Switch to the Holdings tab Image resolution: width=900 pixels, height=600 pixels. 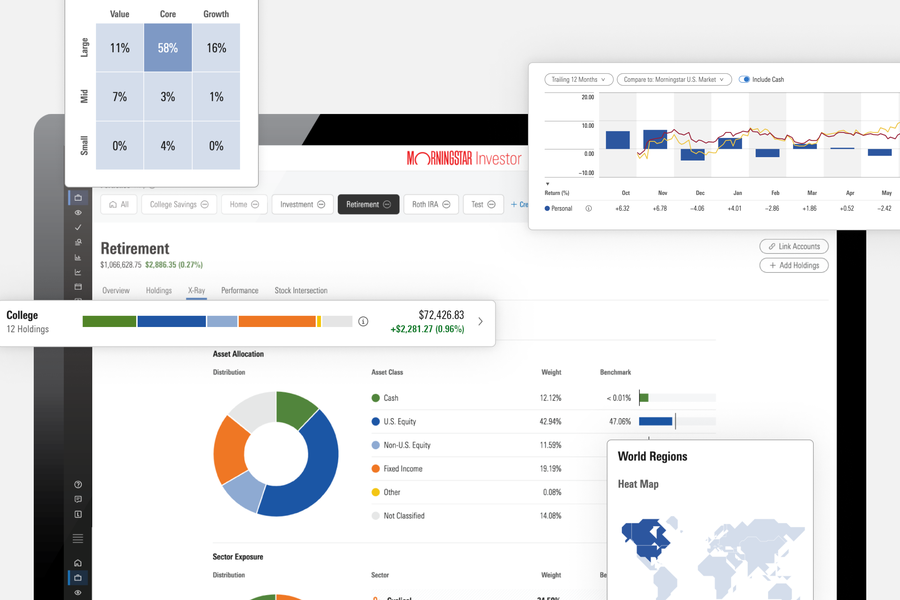[x=158, y=290]
